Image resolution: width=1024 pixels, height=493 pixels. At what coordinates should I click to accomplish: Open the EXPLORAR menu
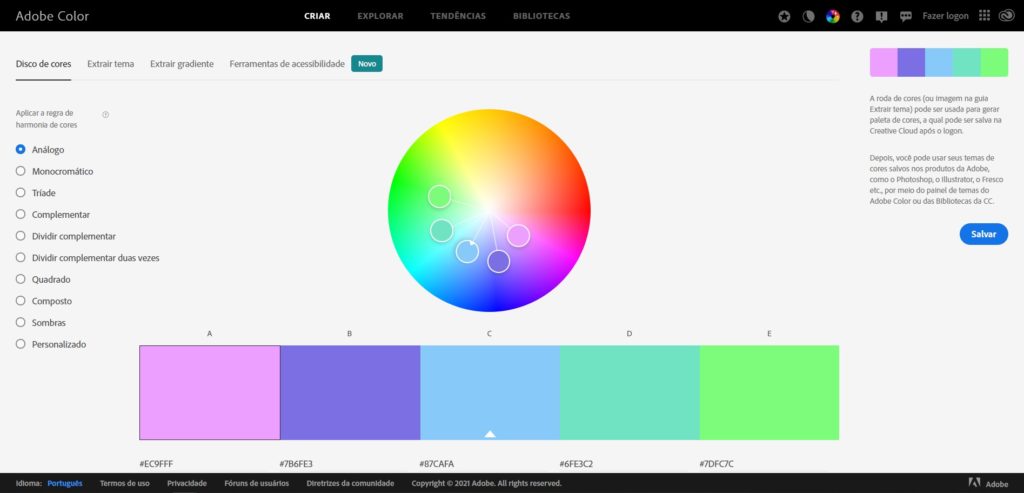click(x=380, y=16)
